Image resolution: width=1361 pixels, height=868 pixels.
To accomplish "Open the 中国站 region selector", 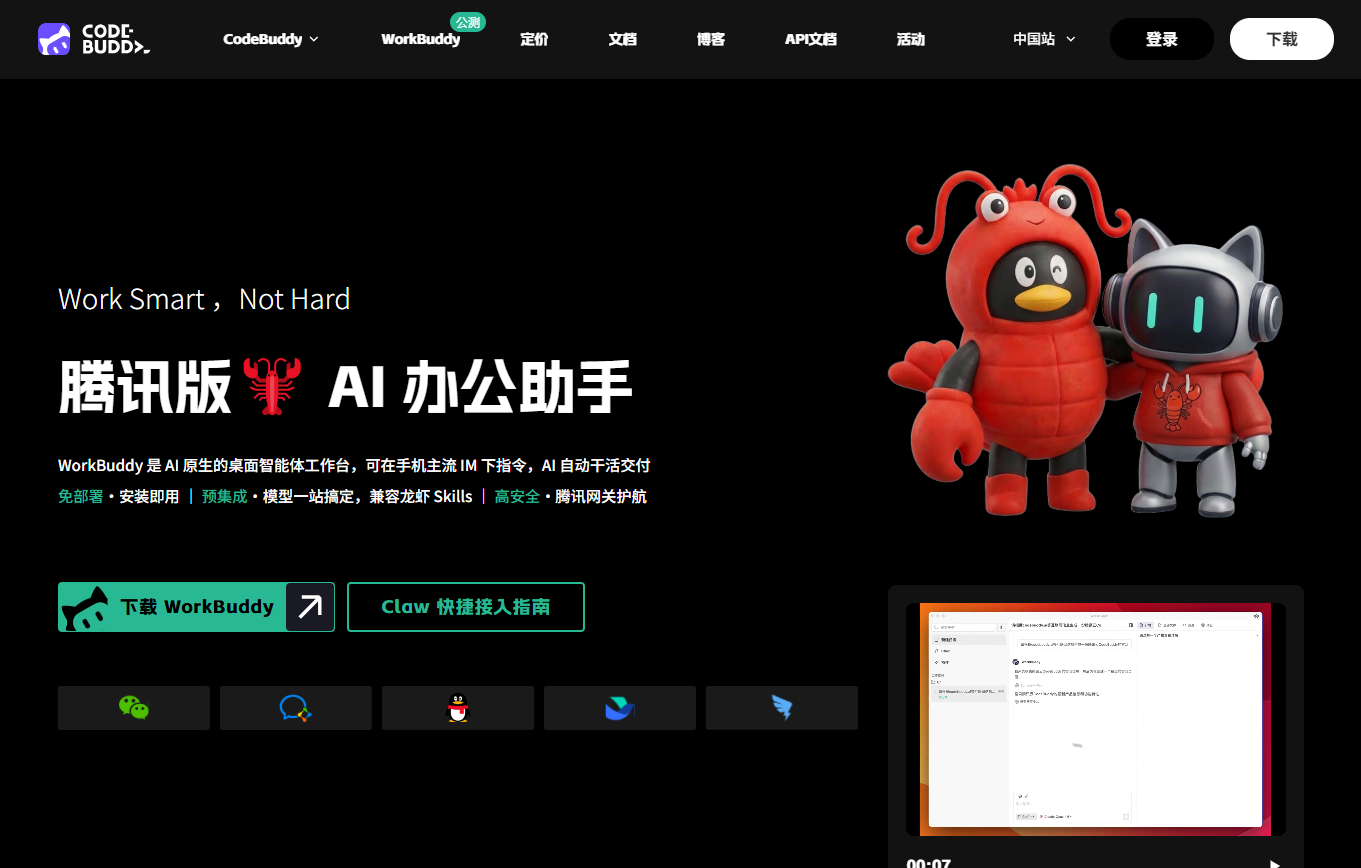I will pyautogui.click(x=1044, y=39).
